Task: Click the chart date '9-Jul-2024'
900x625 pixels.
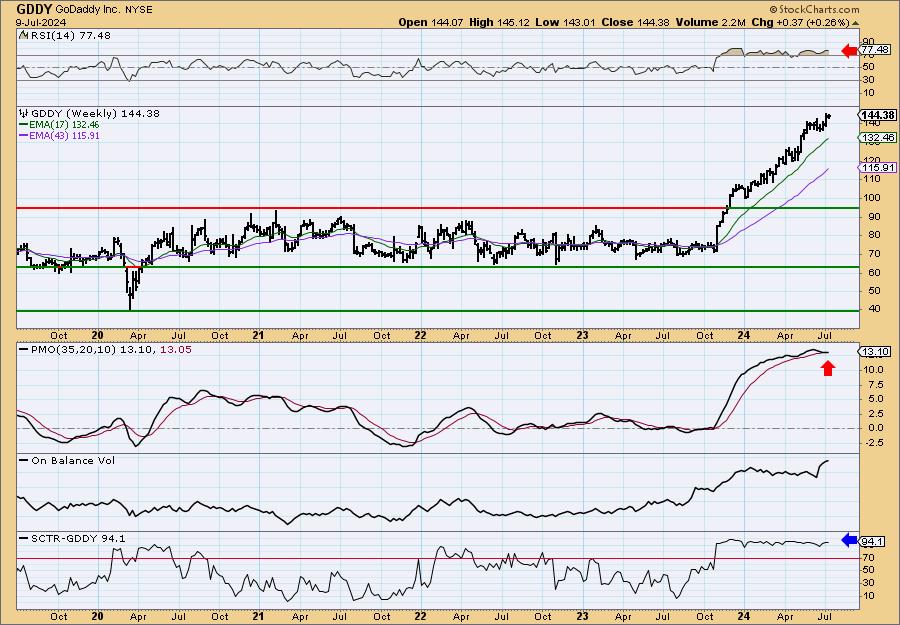Action: coord(41,22)
